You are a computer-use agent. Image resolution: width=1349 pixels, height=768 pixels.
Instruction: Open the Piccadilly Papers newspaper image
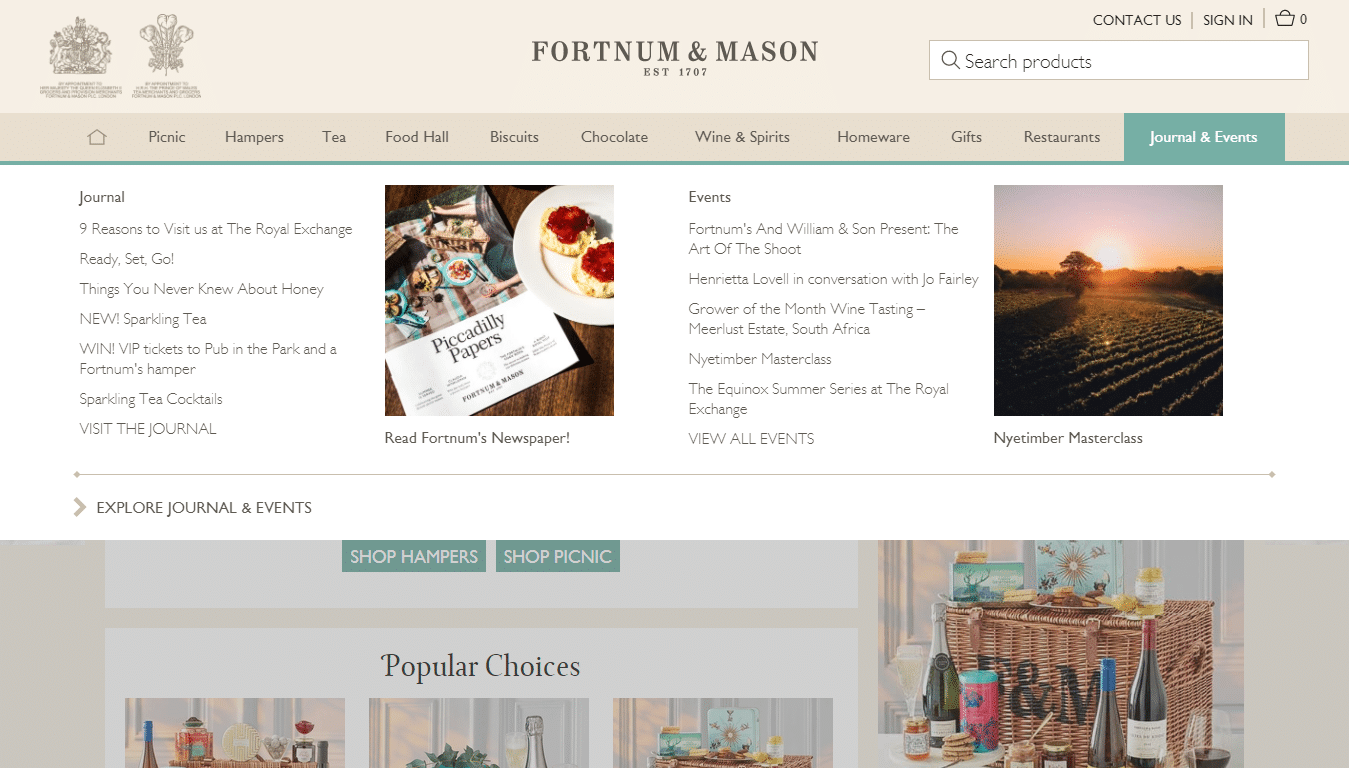tap(499, 300)
